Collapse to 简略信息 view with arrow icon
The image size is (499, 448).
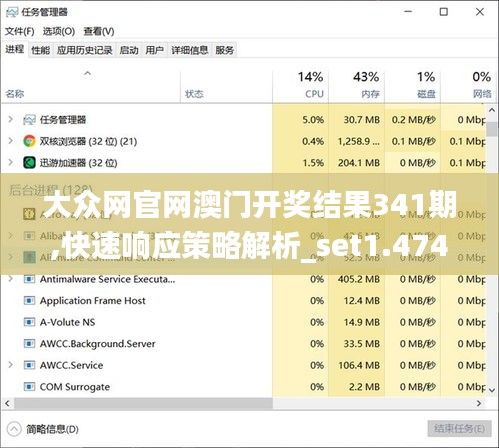tap(14, 429)
